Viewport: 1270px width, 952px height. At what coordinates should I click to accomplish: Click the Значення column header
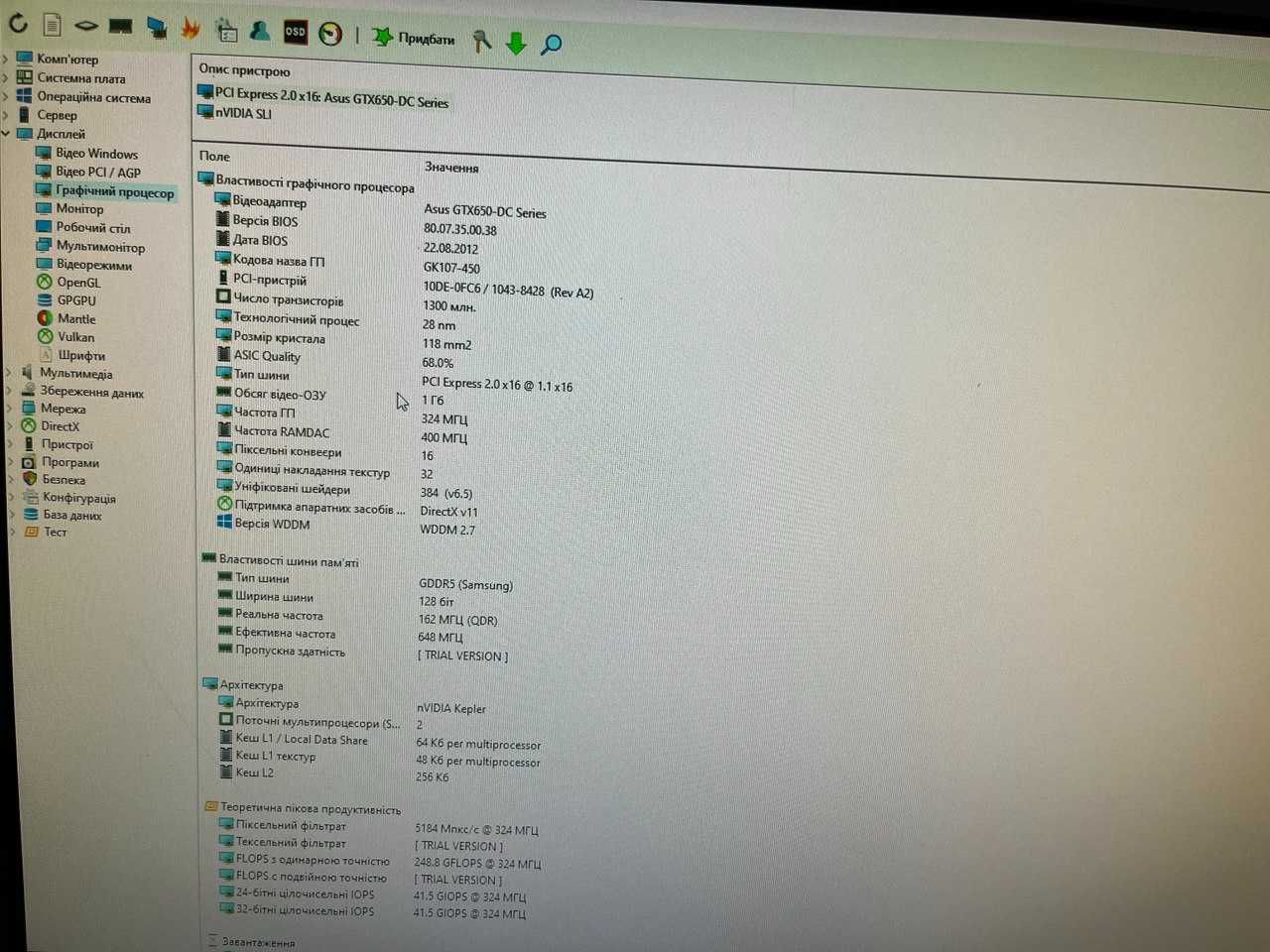tap(451, 167)
